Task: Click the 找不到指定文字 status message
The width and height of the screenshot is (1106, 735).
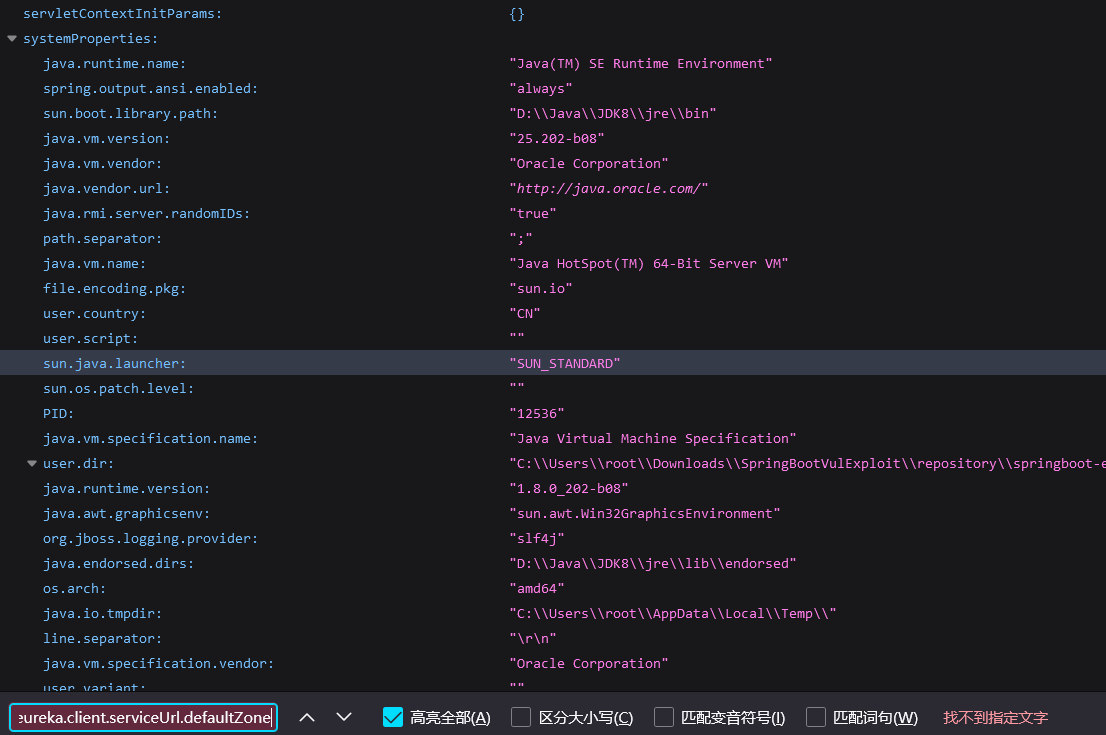Action: point(995,717)
